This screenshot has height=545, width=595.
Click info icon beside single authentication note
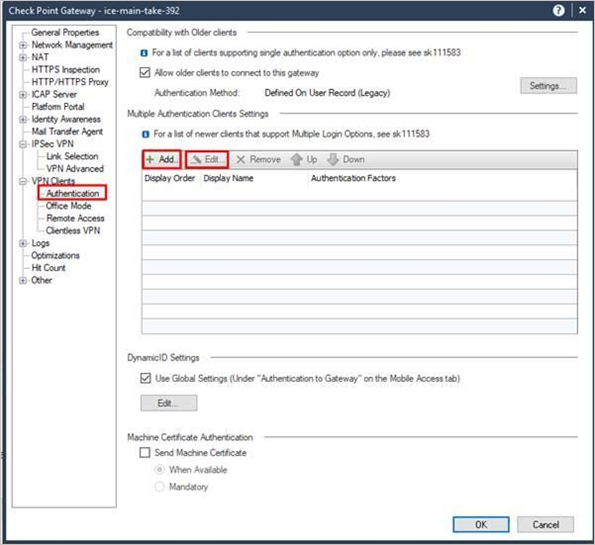(x=144, y=53)
